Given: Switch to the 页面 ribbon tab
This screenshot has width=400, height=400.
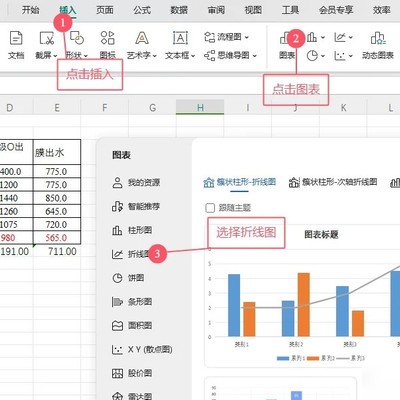Looking at the screenshot, I should tap(105, 10).
